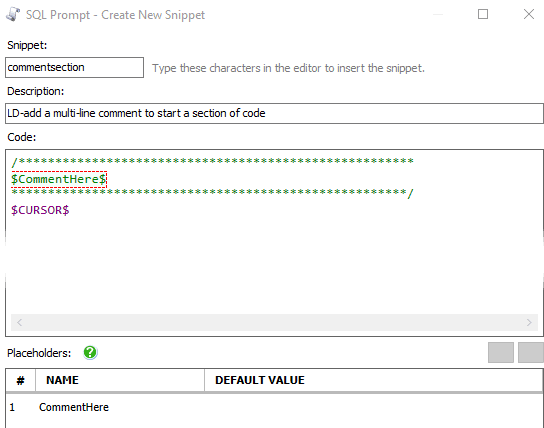This screenshot has width=544, height=428.
Task: Click the NAME column header
Action: (x=120, y=380)
